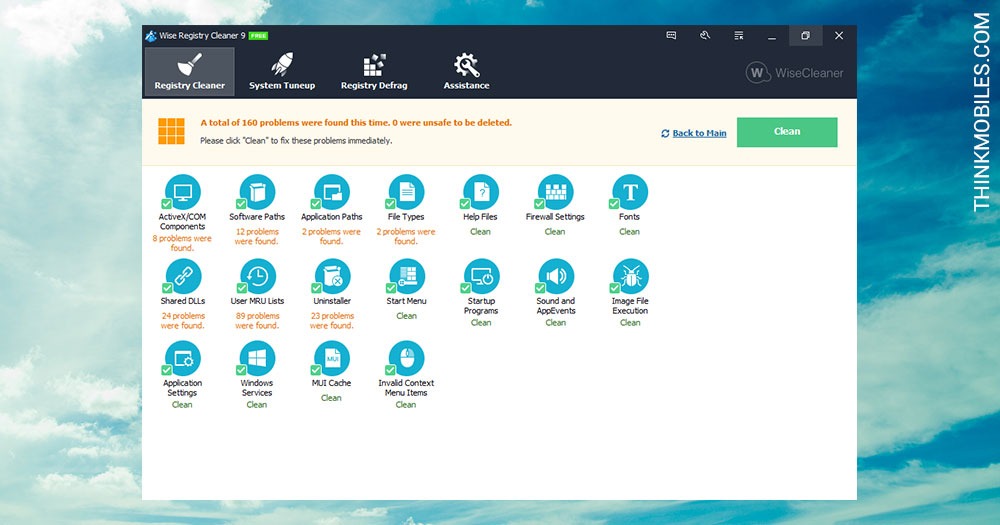Click the 'A total of 160 problems' summary text
The width and height of the screenshot is (1000, 525).
point(356,122)
